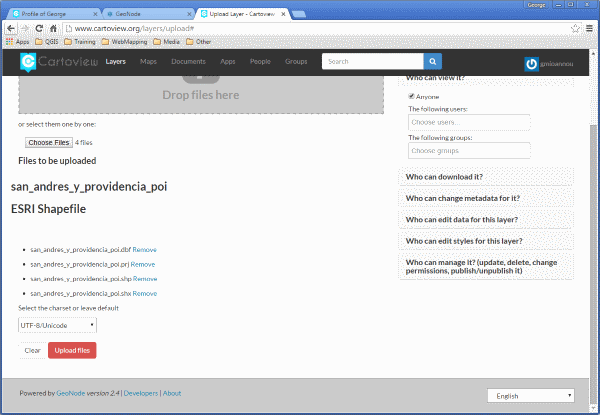Collapse Who can view it section
The height and width of the screenshot is (415, 600).
tap(486, 79)
